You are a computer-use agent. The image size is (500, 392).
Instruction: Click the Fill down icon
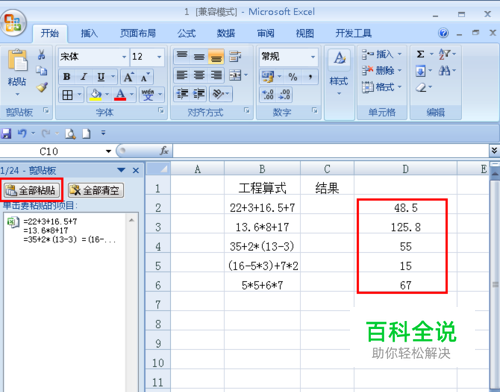tap(420, 71)
